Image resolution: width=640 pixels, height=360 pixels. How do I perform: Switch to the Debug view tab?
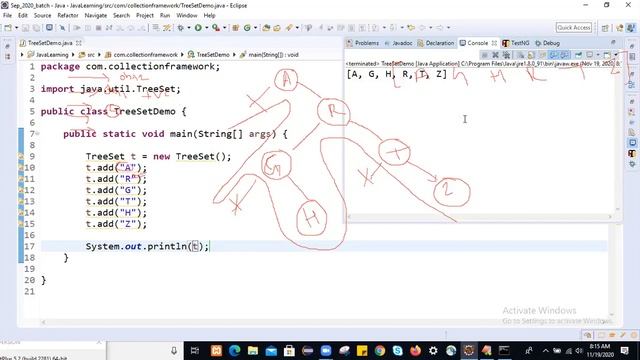click(547, 43)
